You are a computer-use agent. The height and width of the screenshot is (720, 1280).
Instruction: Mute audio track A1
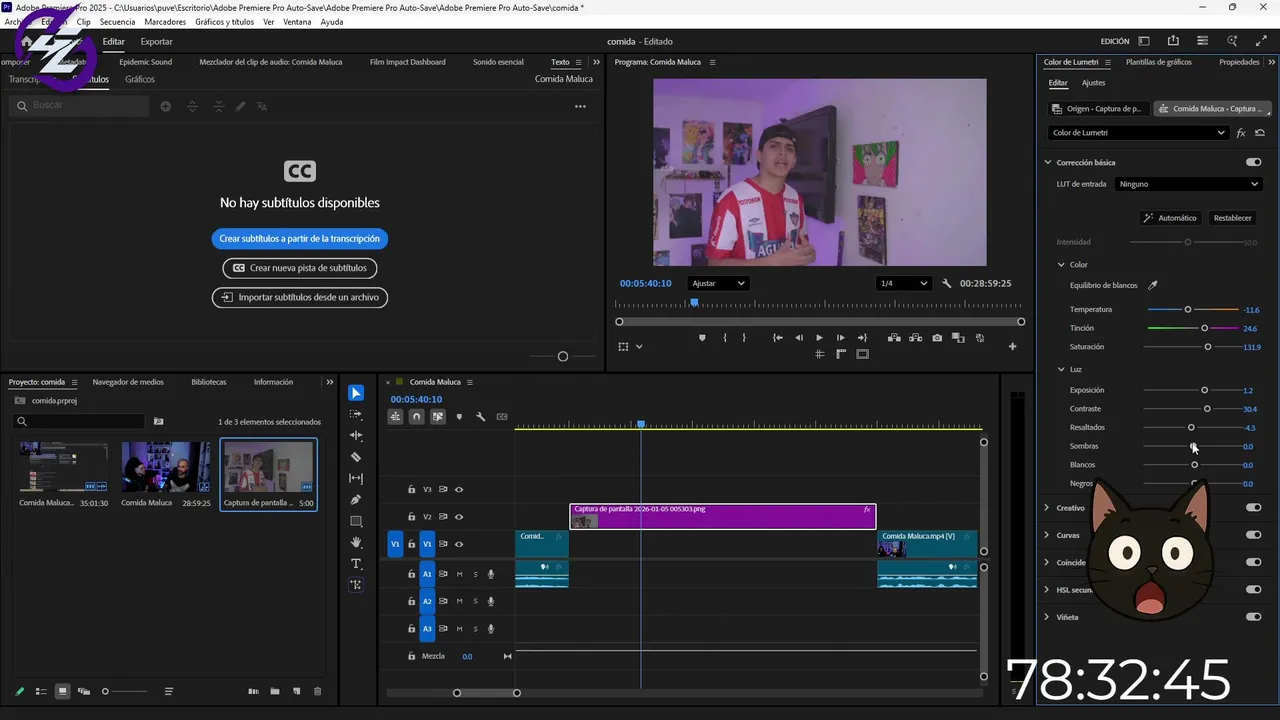click(x=459, y=574)
